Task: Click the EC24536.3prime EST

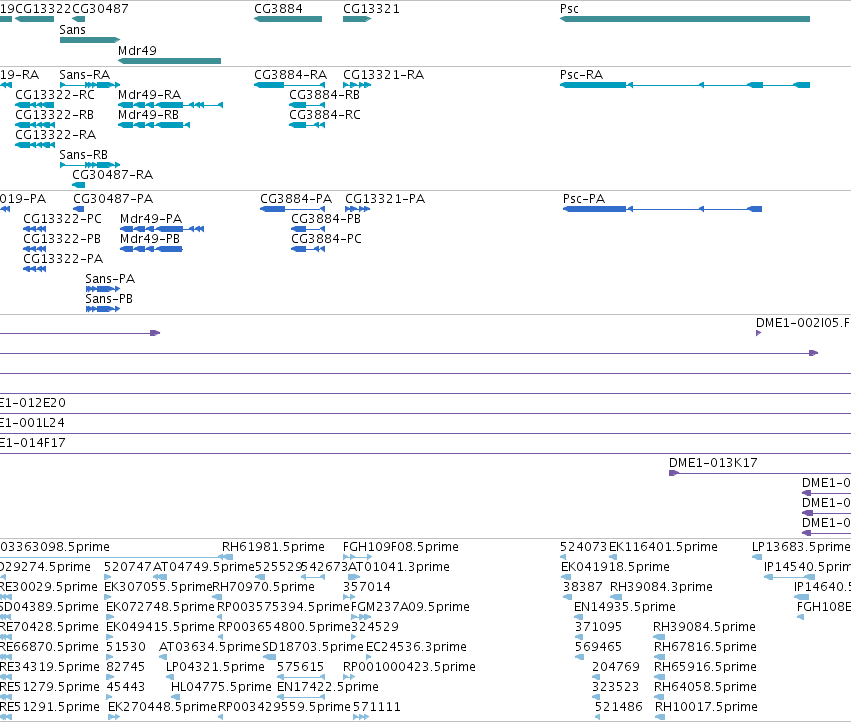Action: [x=369, y=657]
